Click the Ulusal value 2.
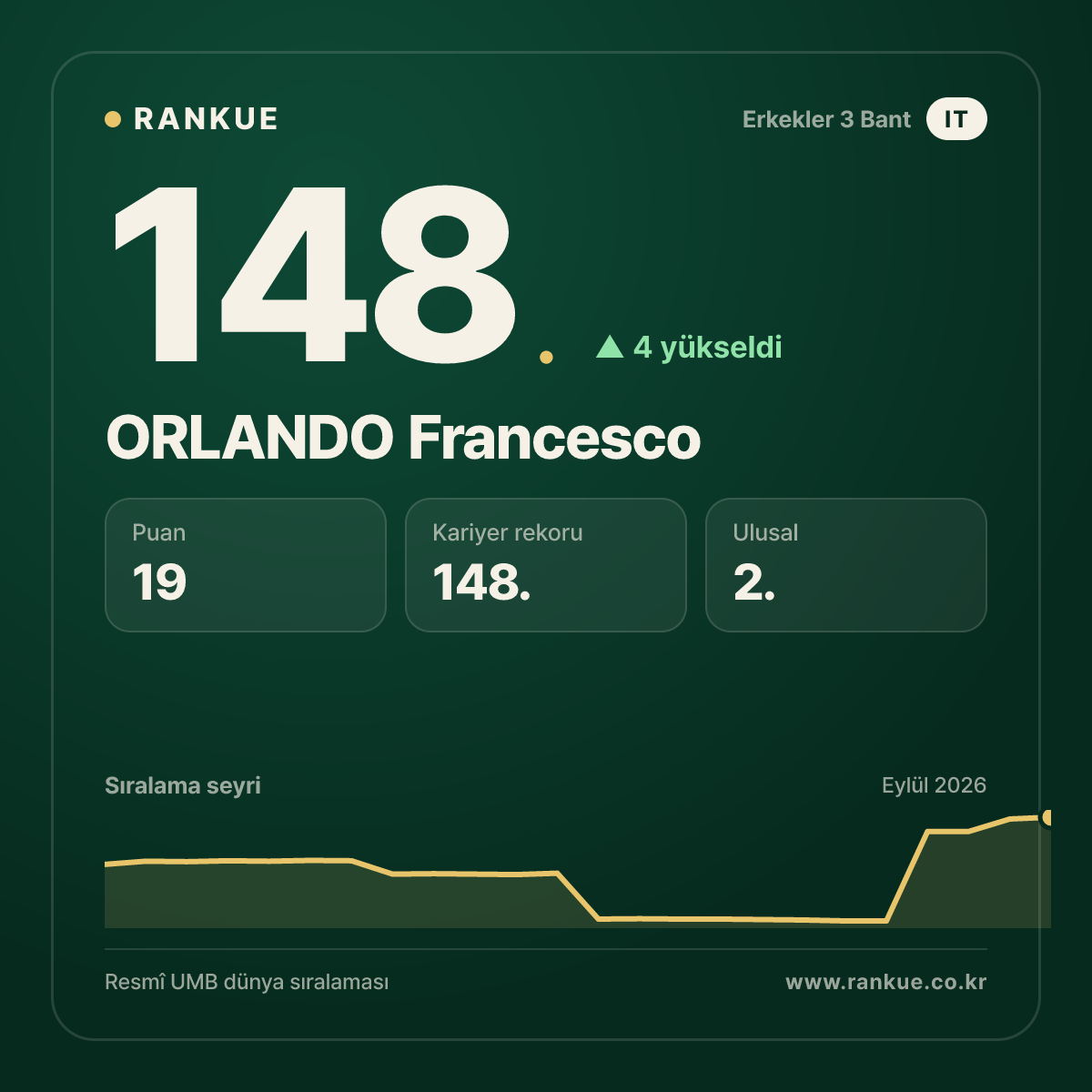1092x1092 pixels. [754, 582]
